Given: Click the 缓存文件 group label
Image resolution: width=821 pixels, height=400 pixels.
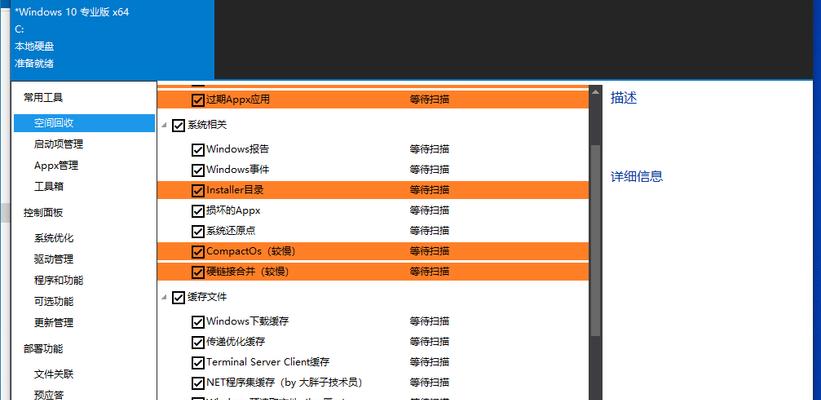Looking at the screenshot, I should (x=207, y=297).
